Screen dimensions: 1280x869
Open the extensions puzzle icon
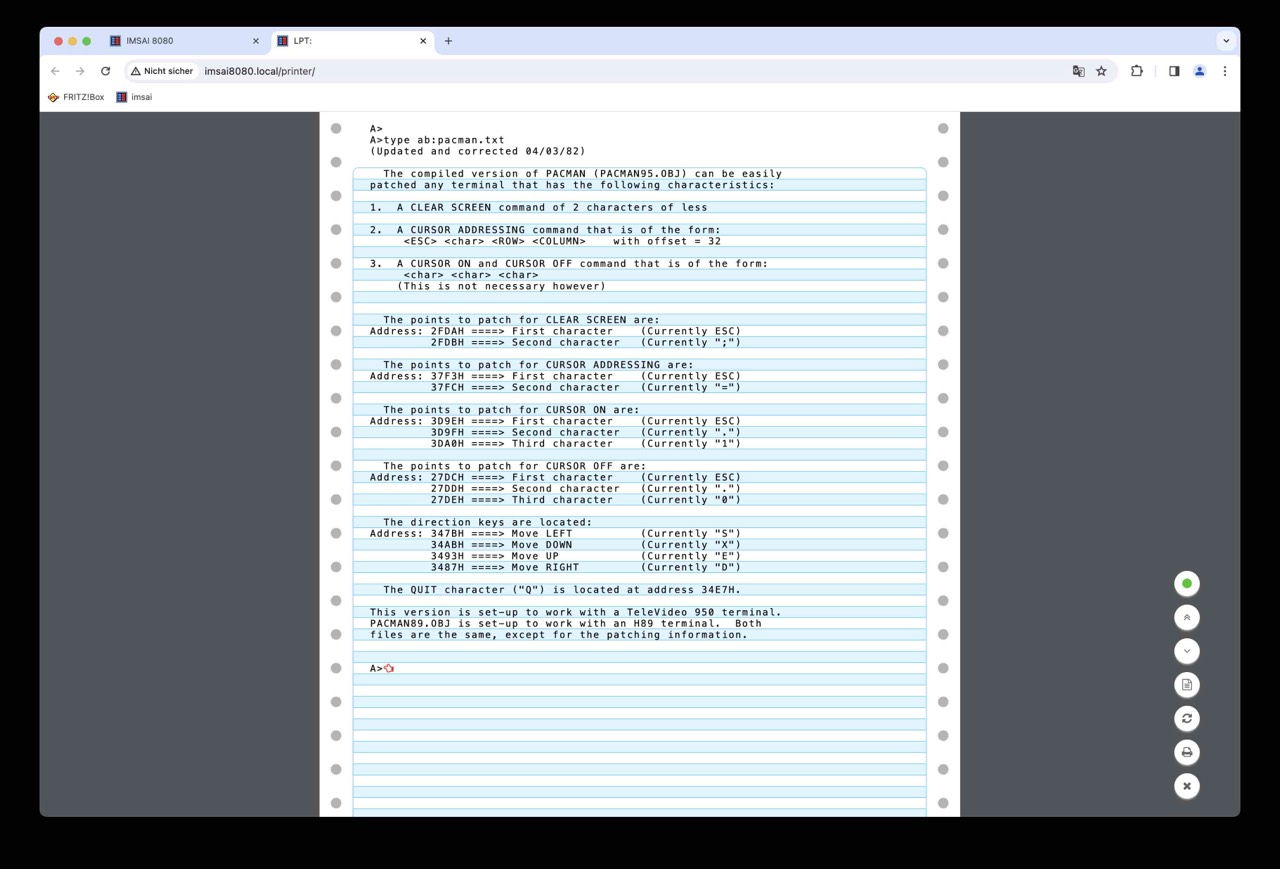[1137, 71]
